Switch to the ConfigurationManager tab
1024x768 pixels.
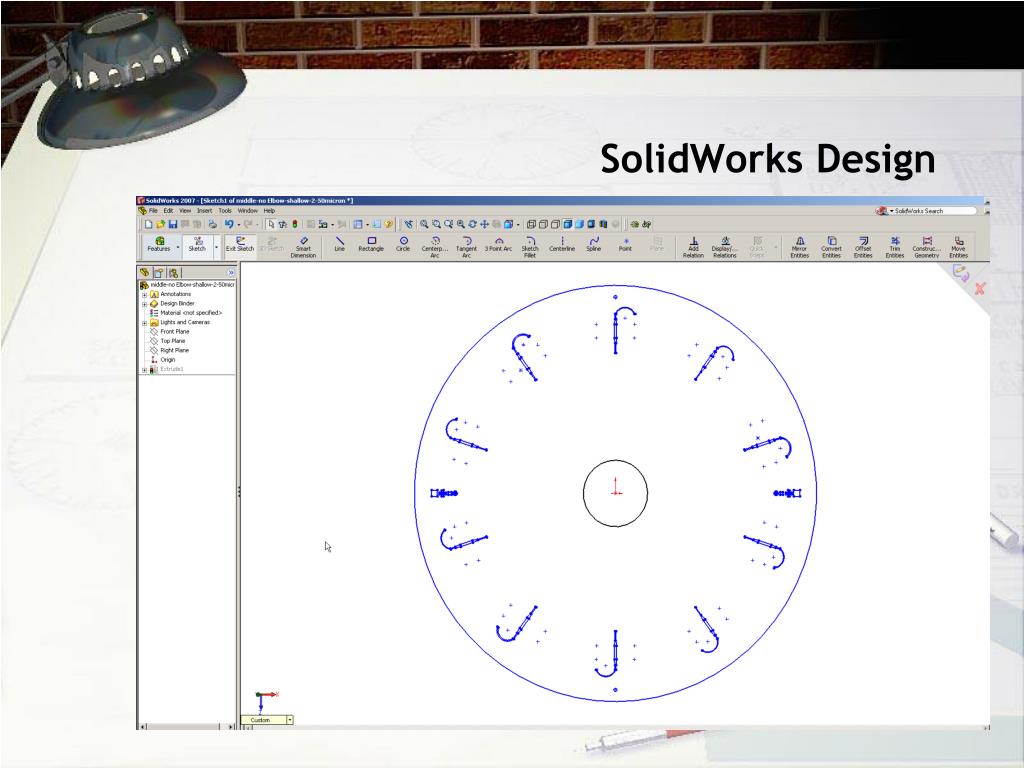pyautogui.click(x=174, y=272)
